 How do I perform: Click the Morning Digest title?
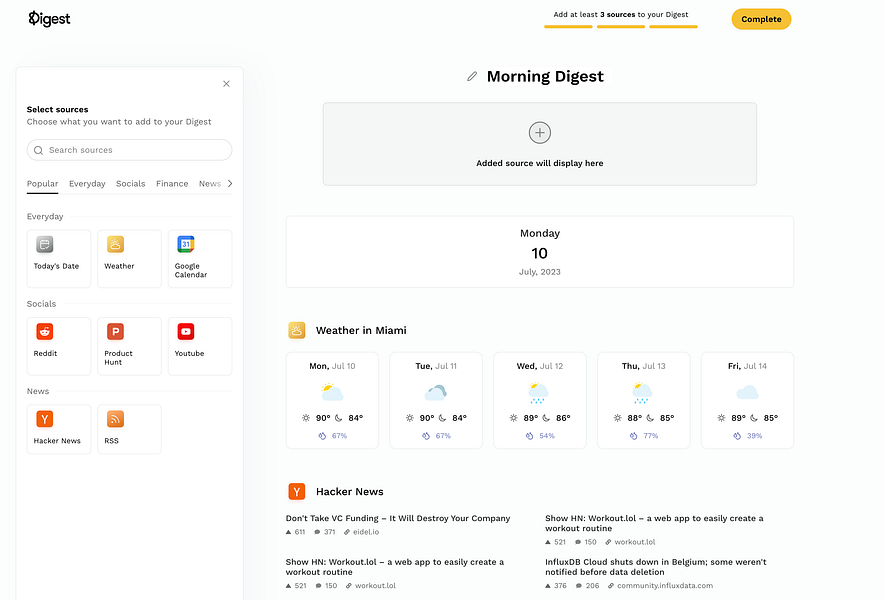(545, 76)
